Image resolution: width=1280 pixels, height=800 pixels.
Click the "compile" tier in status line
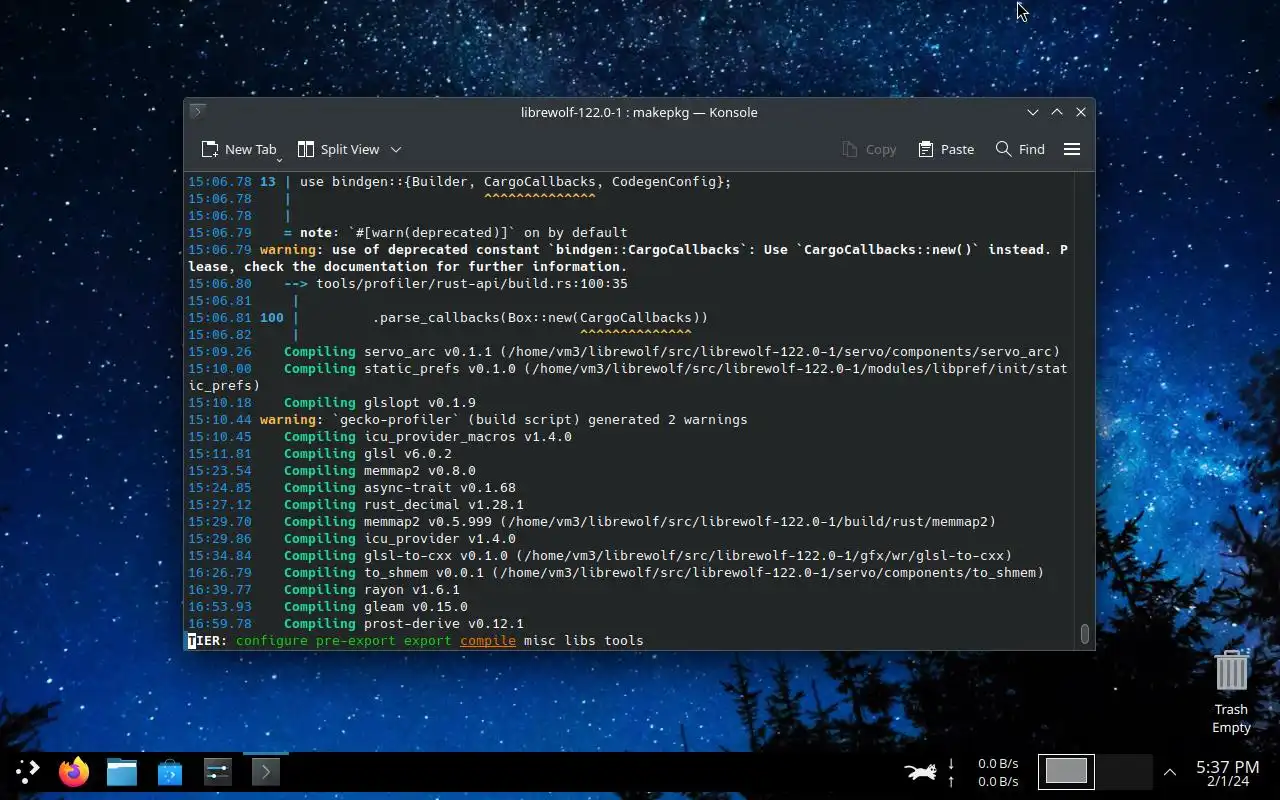point(488,640)
